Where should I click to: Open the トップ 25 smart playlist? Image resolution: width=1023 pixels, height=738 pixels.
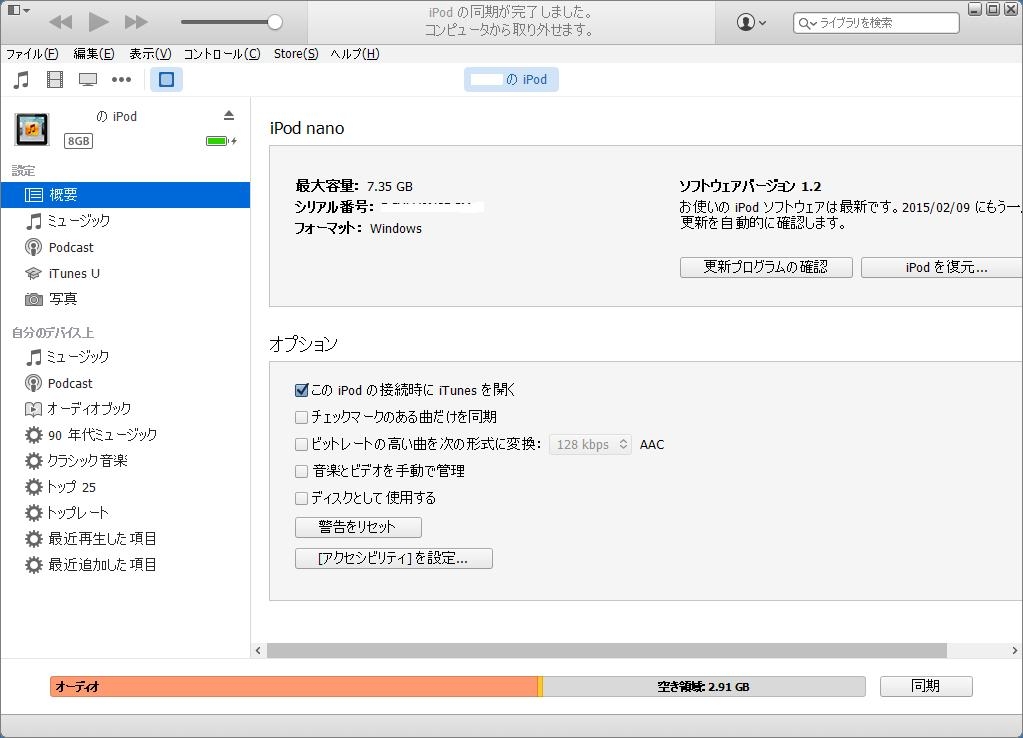pos(125,487)
